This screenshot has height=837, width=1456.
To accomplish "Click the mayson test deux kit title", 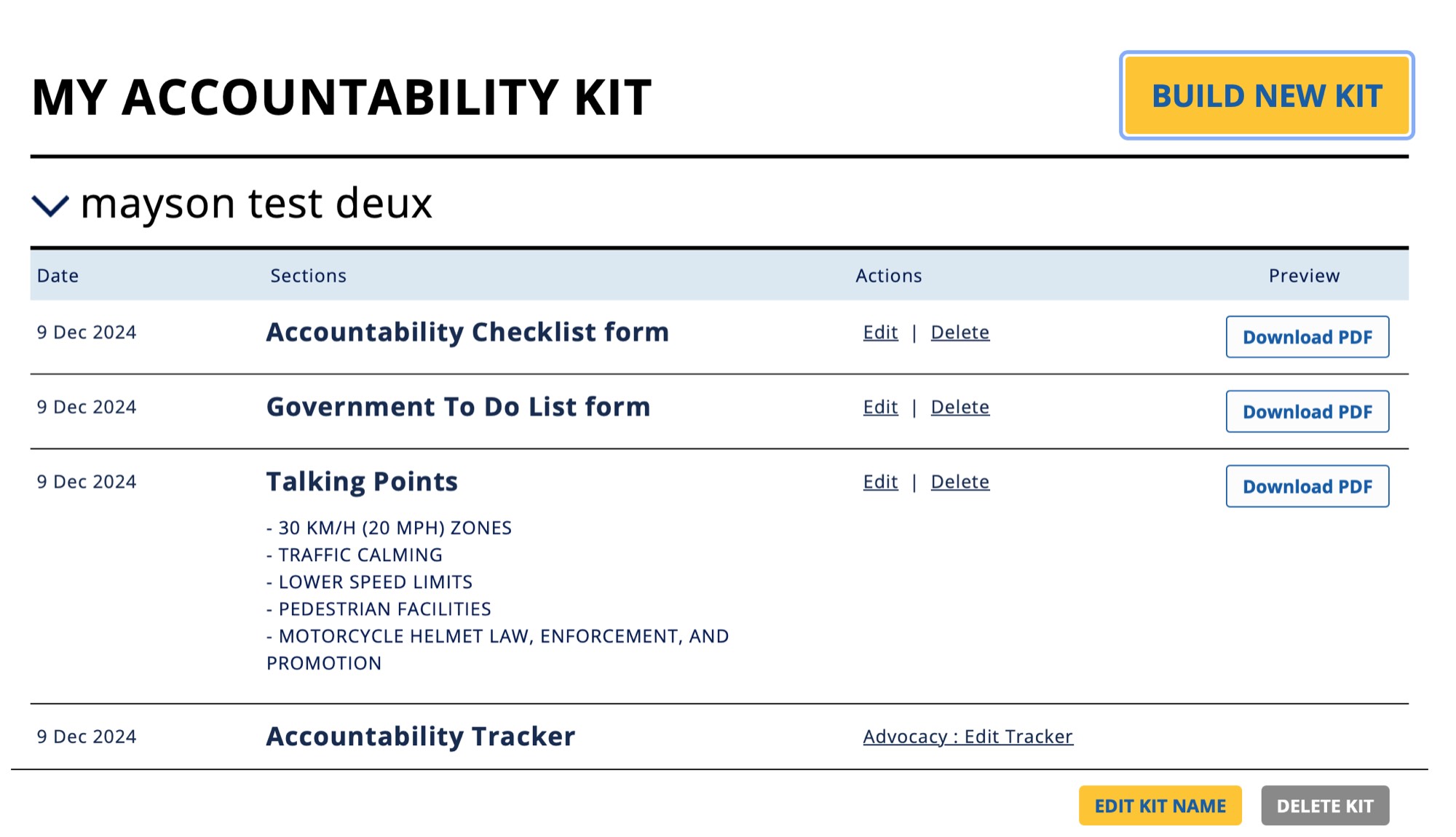I will pyautogui.click(x=256, y=203).
